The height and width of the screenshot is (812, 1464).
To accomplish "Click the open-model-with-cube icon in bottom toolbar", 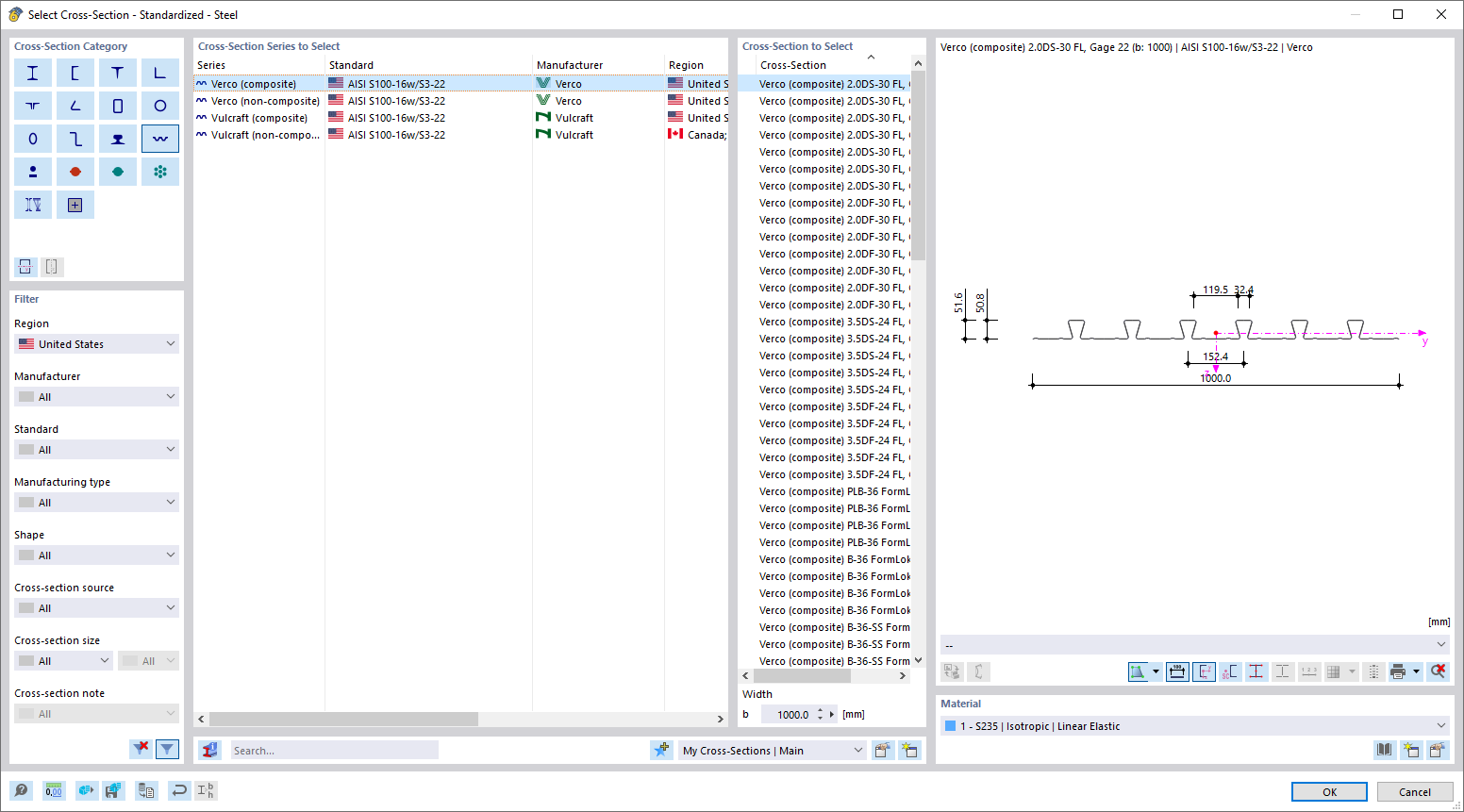I will (86, 790).
